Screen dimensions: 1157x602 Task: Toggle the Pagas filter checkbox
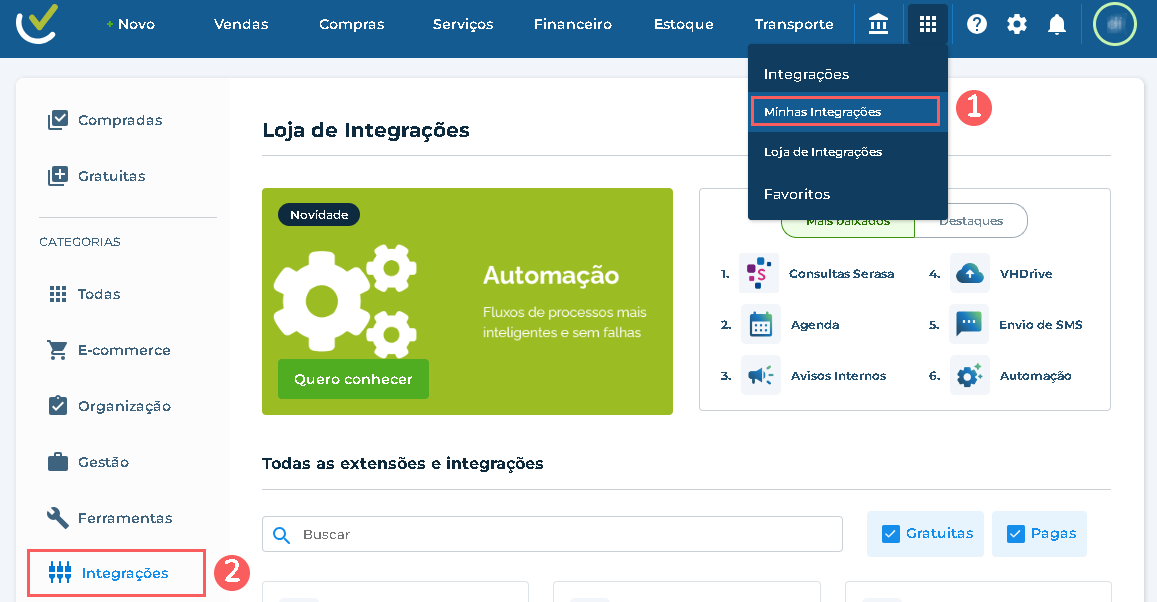[x=1016, y=534]
